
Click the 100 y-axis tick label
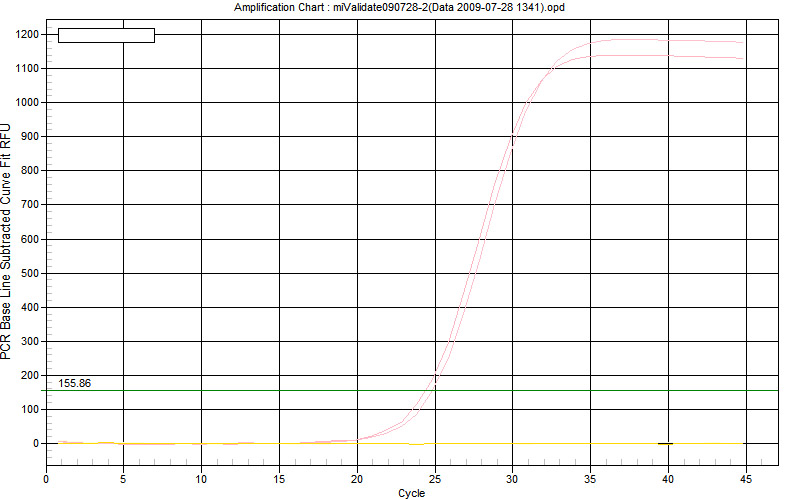(30, 409)
